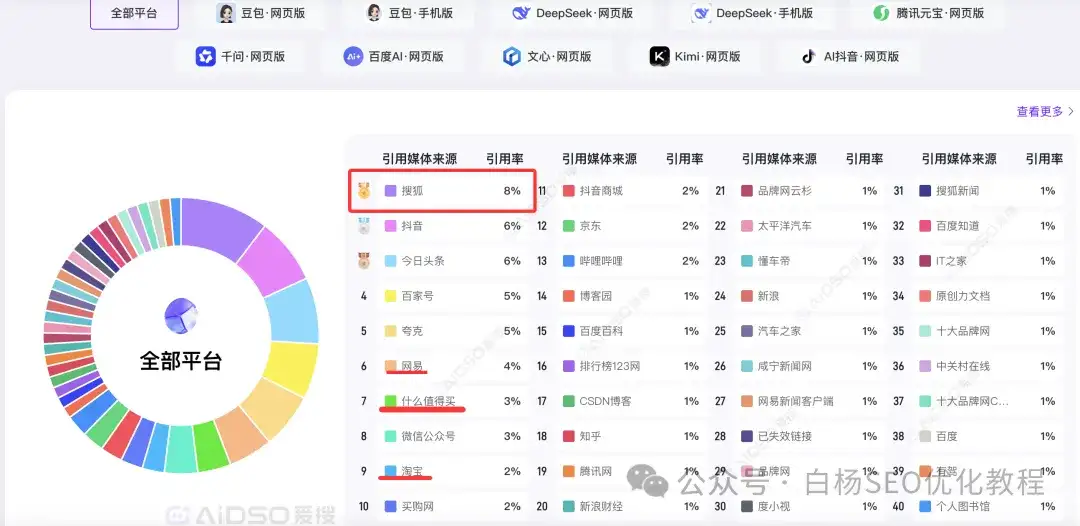Click the 搜狐新闻 source row
This screenshot has width=1080, height=526.
tap(977, 191)
